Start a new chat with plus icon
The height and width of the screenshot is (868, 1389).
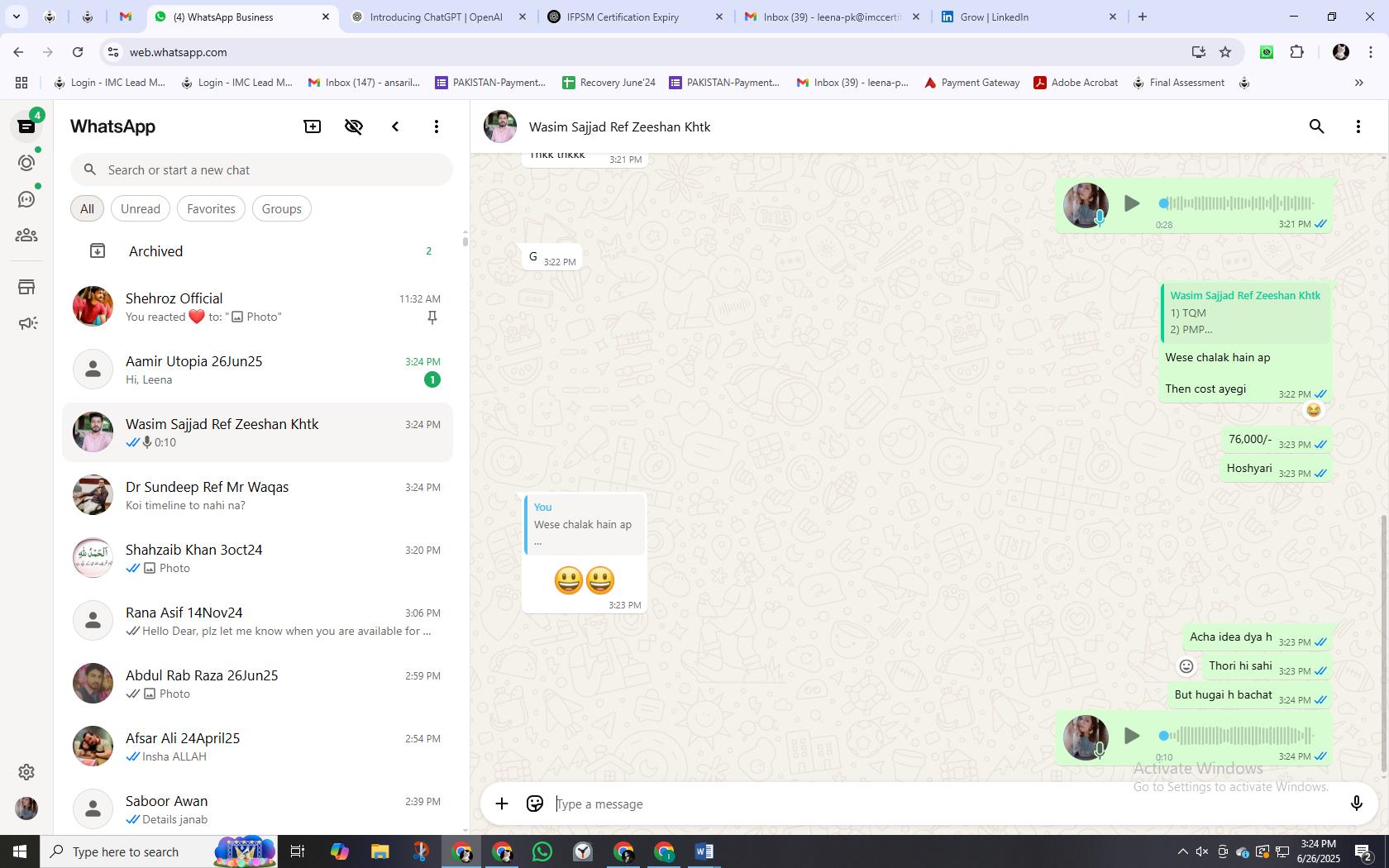[313, 126]
